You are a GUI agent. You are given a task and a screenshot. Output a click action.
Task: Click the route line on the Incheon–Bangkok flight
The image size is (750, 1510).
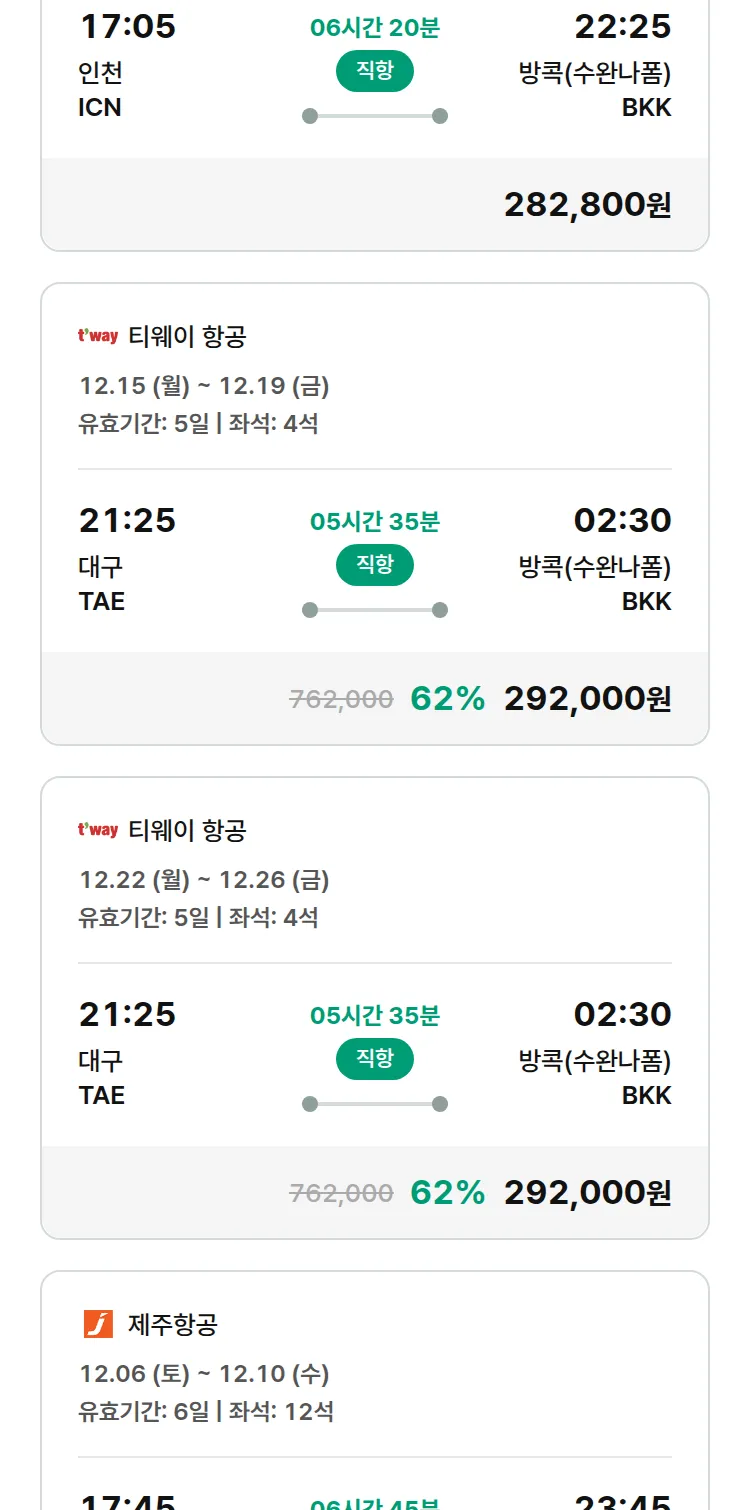click(375, 116)
